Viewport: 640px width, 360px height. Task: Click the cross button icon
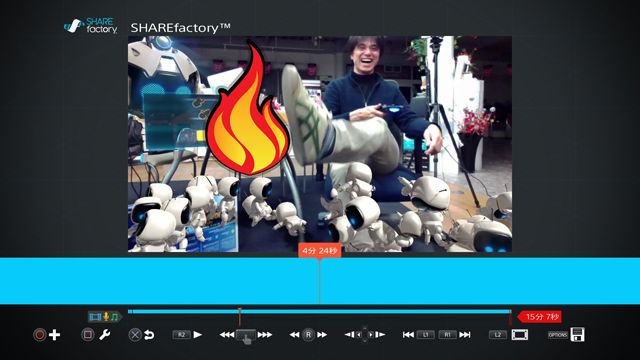(135, 335)
